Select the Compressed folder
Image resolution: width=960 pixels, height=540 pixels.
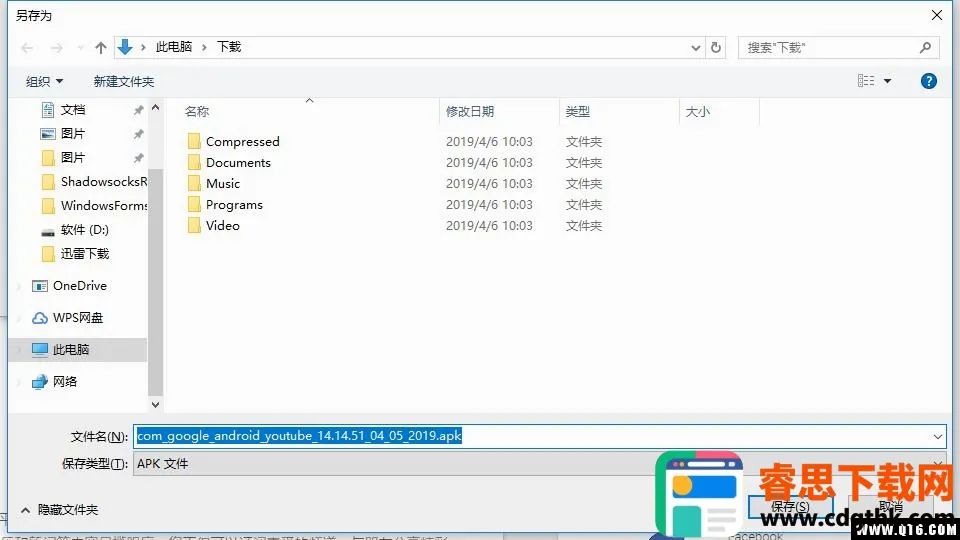[242, 141]
